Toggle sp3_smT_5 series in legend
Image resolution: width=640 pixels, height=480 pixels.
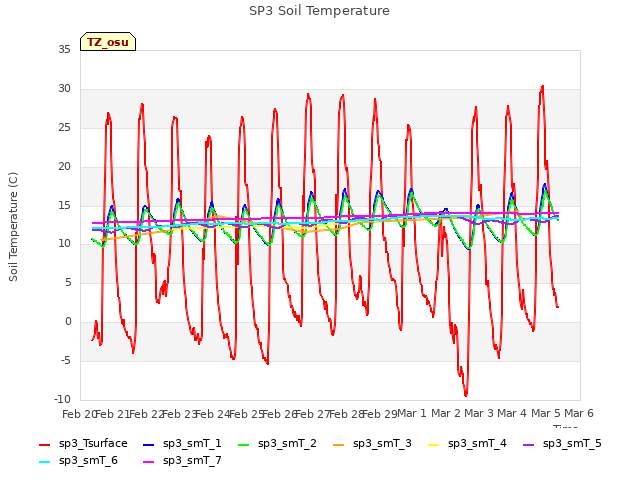coord(562,444)
